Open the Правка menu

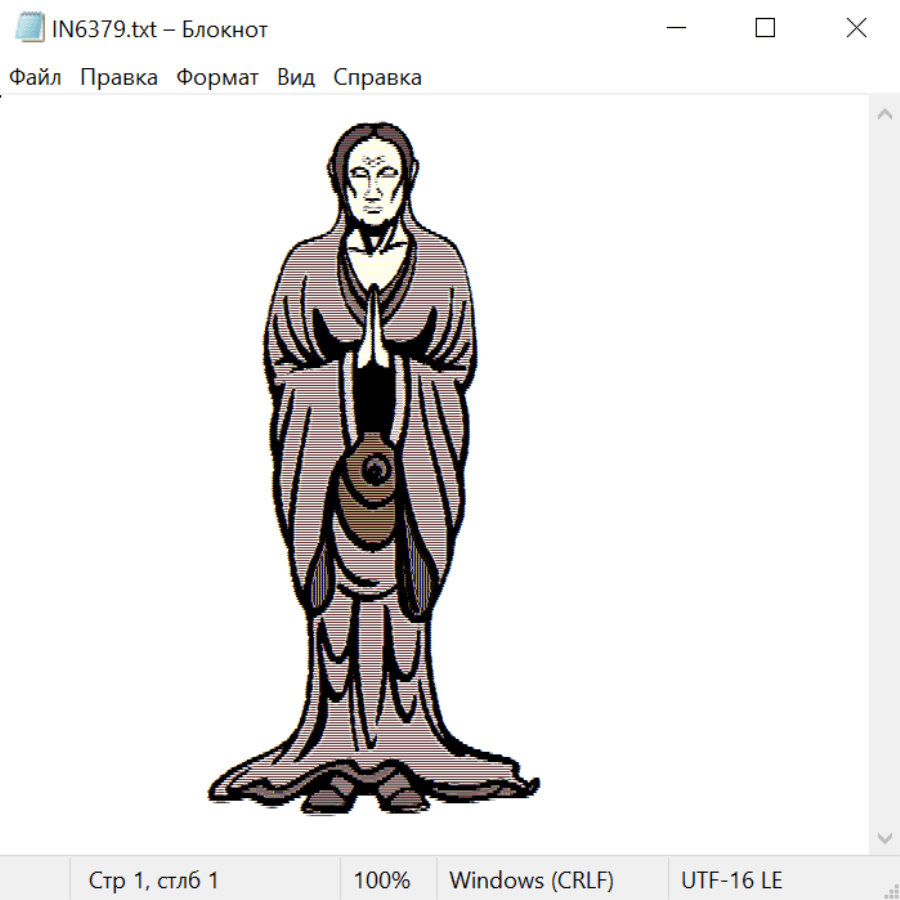coord(118,78)
